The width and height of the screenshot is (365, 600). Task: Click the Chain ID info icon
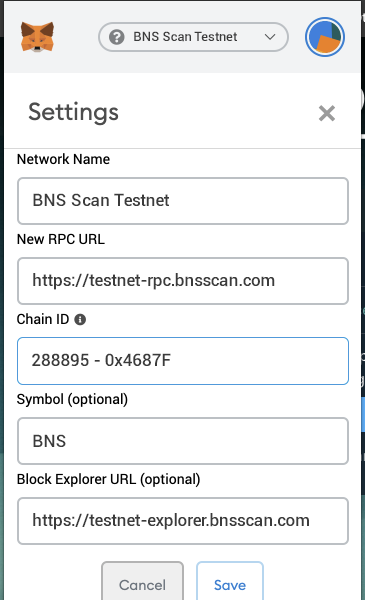[x=80, y=319]
